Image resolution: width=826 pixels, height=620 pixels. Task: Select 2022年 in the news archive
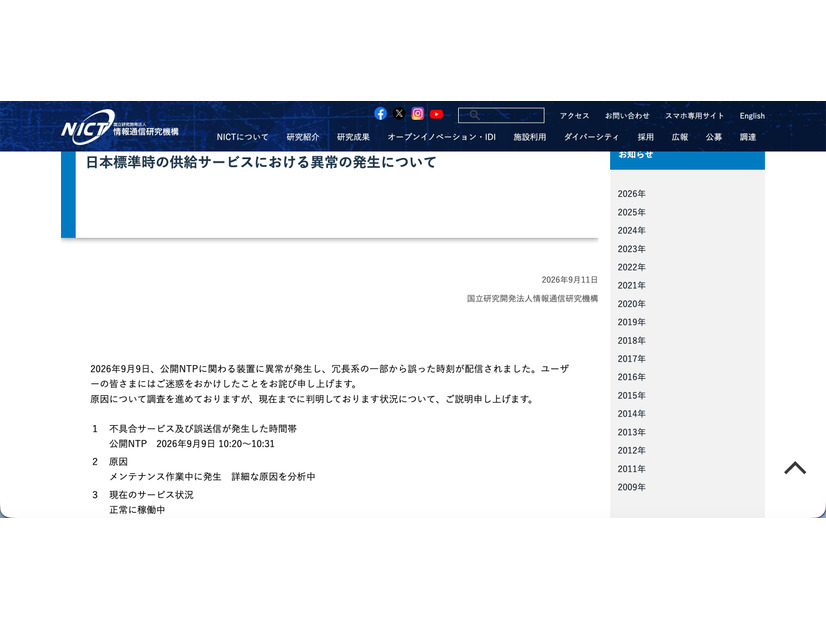631,267
